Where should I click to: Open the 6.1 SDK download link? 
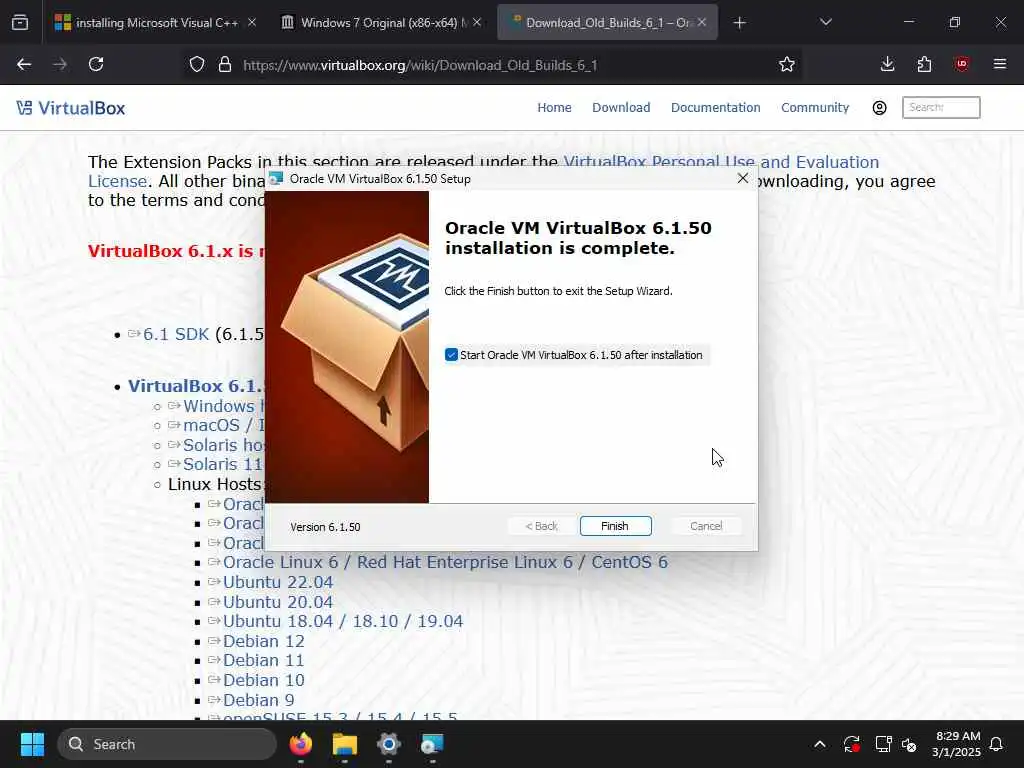coord(176,334)
